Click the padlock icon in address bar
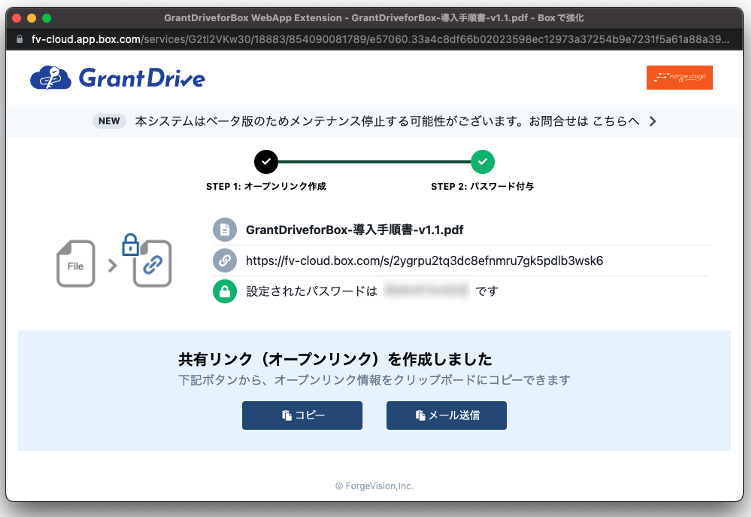Image resolution: width=751 pixels, height=517 pixels. point(20,39)
